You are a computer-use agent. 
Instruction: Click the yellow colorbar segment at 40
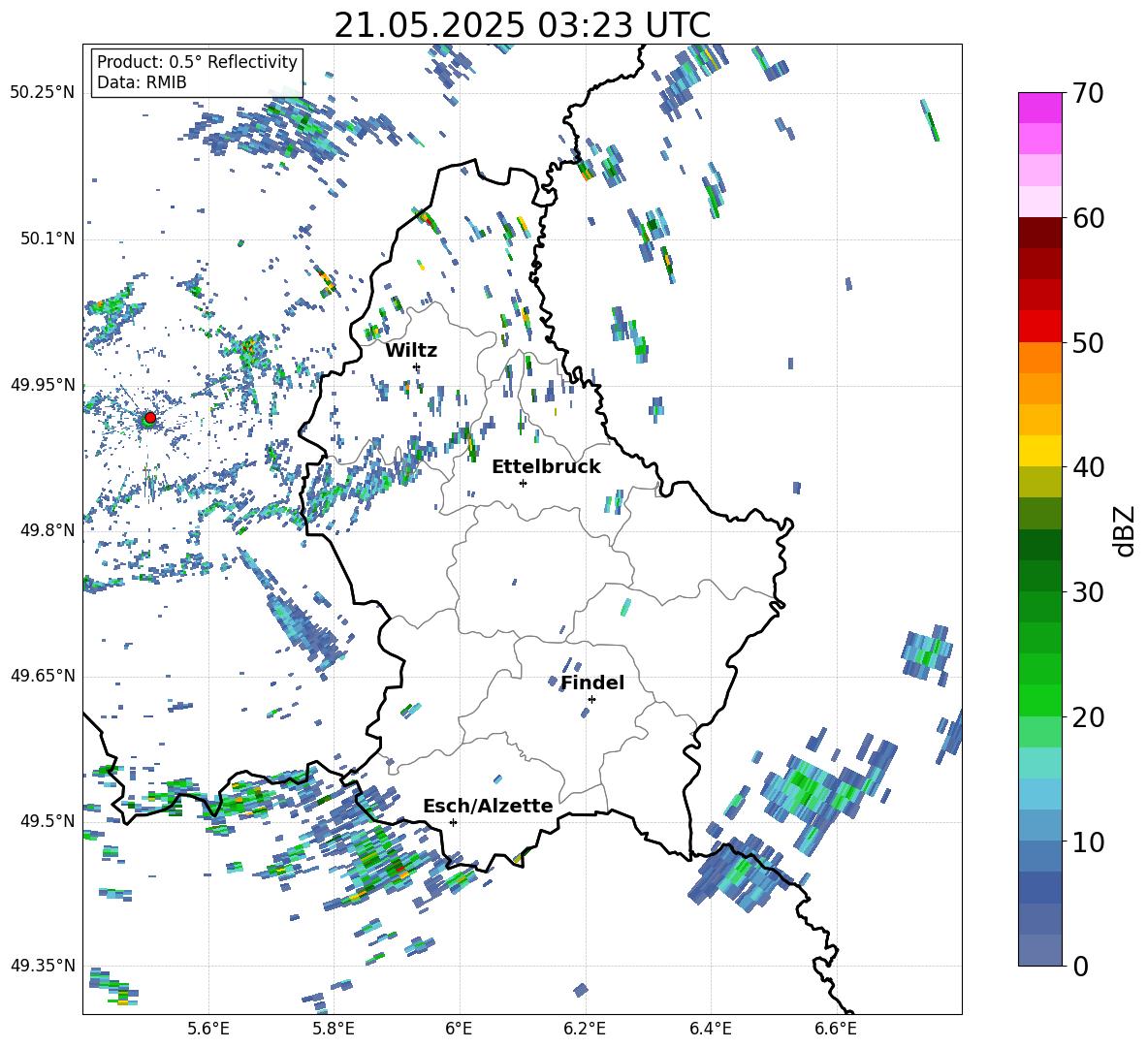(x=1039, y=451)
